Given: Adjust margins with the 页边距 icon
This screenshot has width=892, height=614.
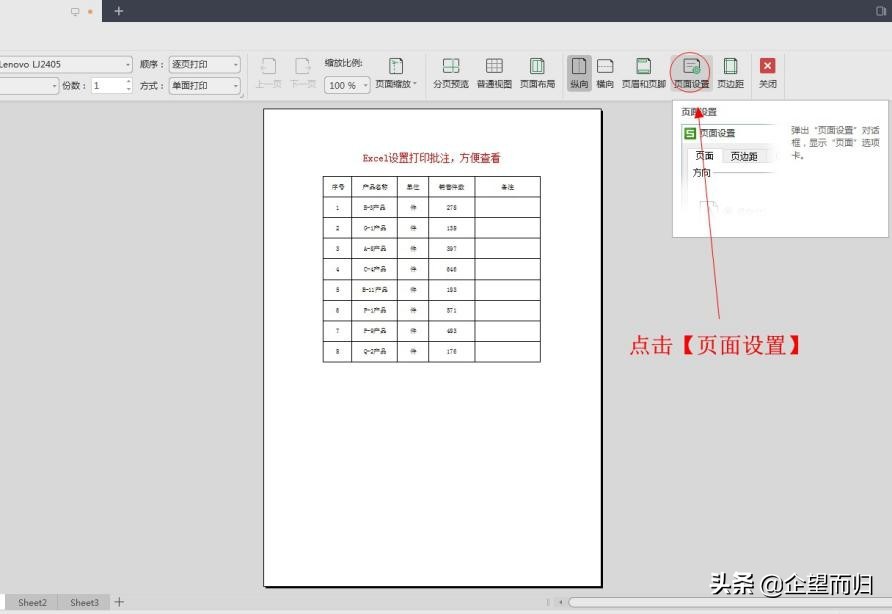Looking at the screenshot, I should pos(731,72).
